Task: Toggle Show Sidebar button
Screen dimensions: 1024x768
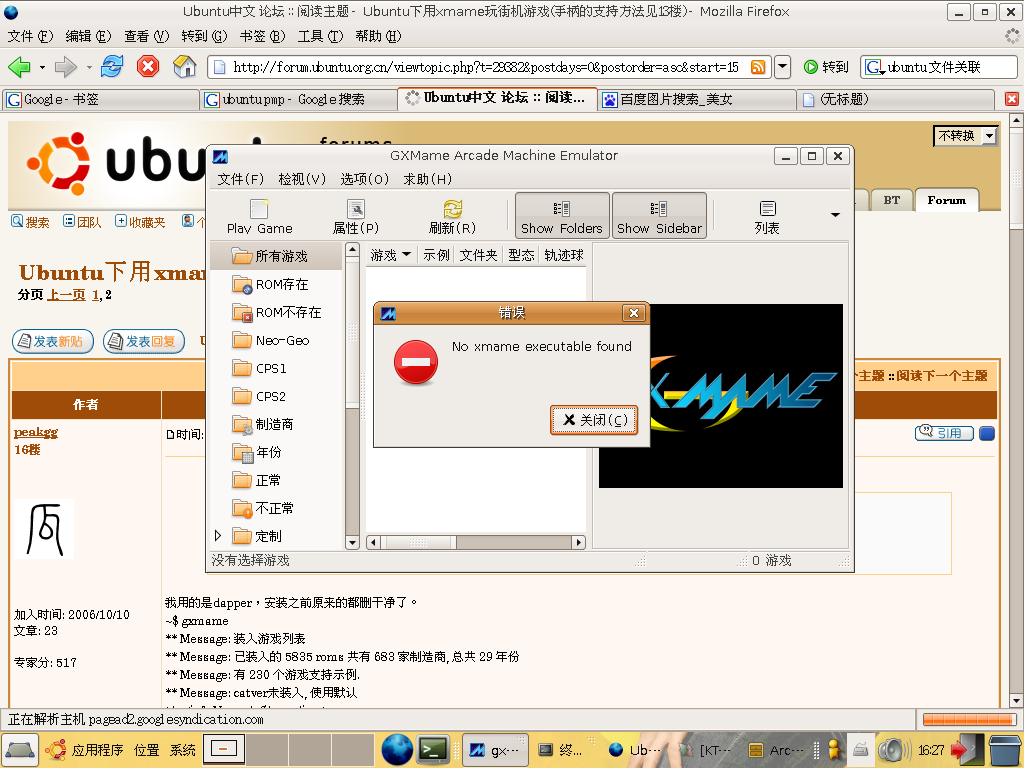Action: (659, 216)
